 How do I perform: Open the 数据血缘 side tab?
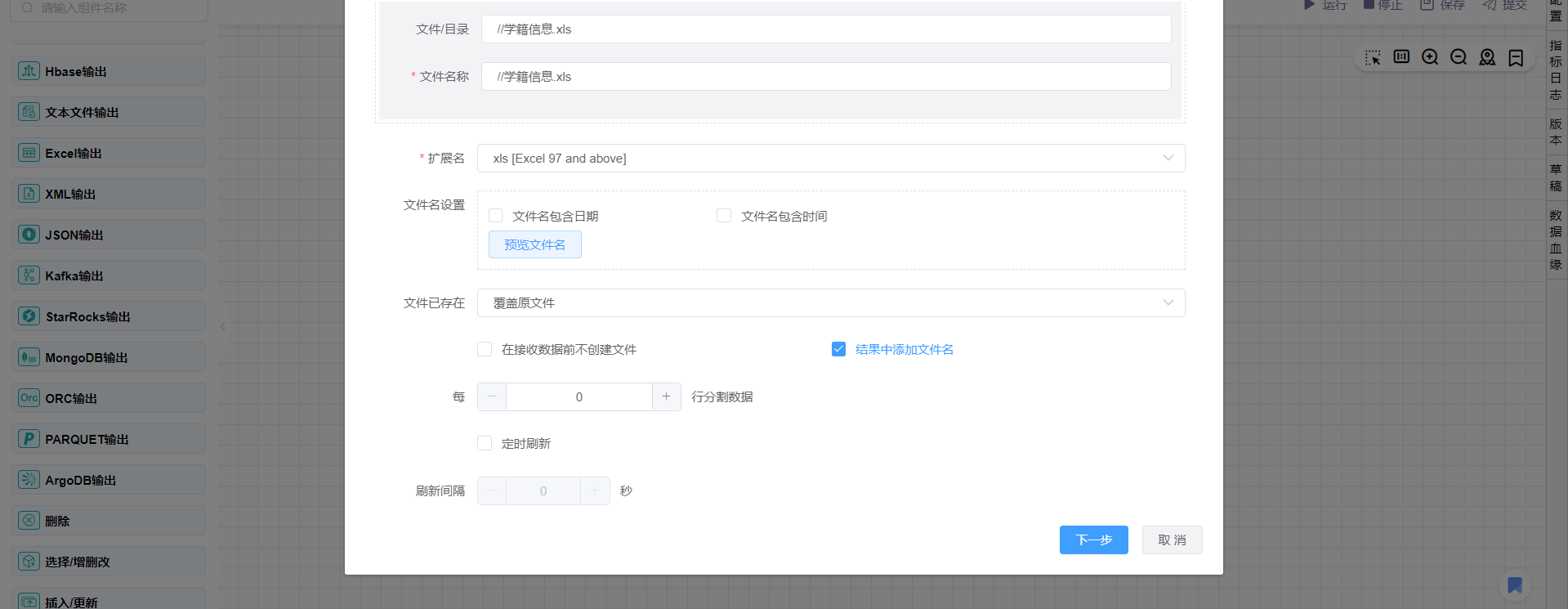click(x=1556, y=240)
